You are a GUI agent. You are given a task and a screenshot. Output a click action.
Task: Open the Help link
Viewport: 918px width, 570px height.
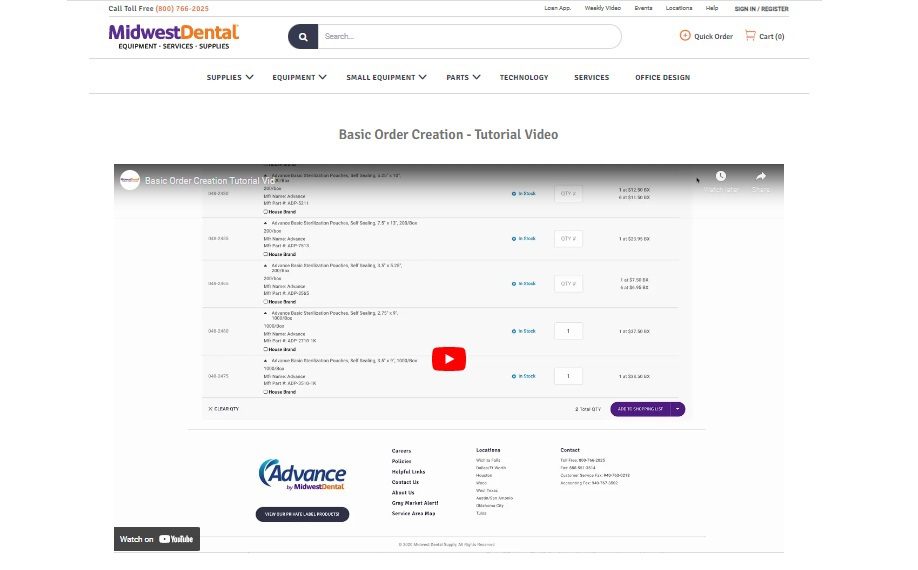pos(712,8)
